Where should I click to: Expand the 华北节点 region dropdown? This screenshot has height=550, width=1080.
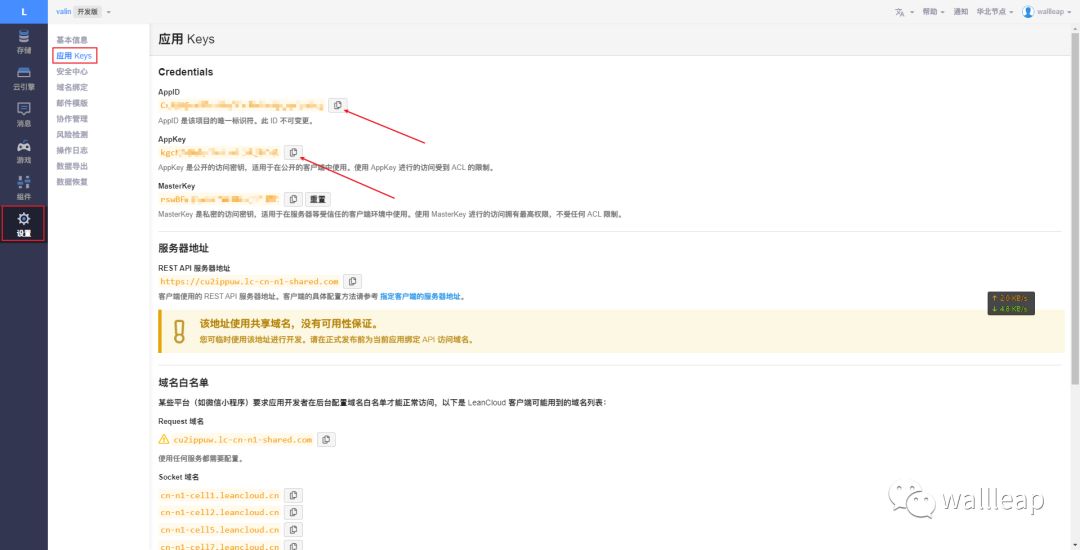[x=995, y=12]
